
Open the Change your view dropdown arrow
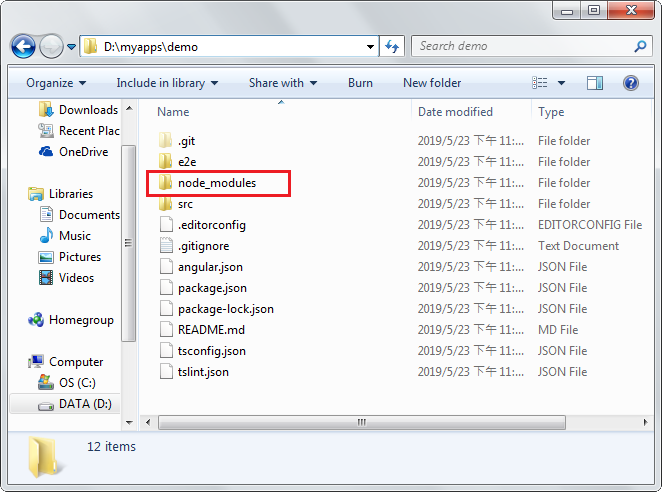tap(561, 83)
